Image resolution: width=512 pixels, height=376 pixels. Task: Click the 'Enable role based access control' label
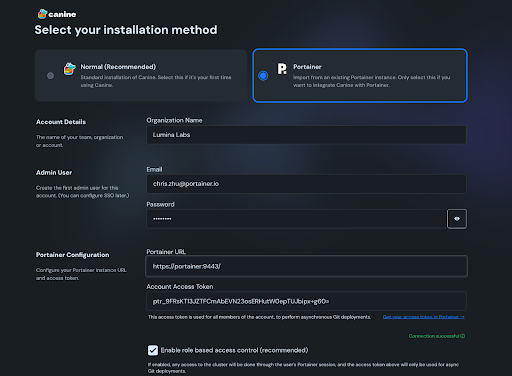point(234,350)
